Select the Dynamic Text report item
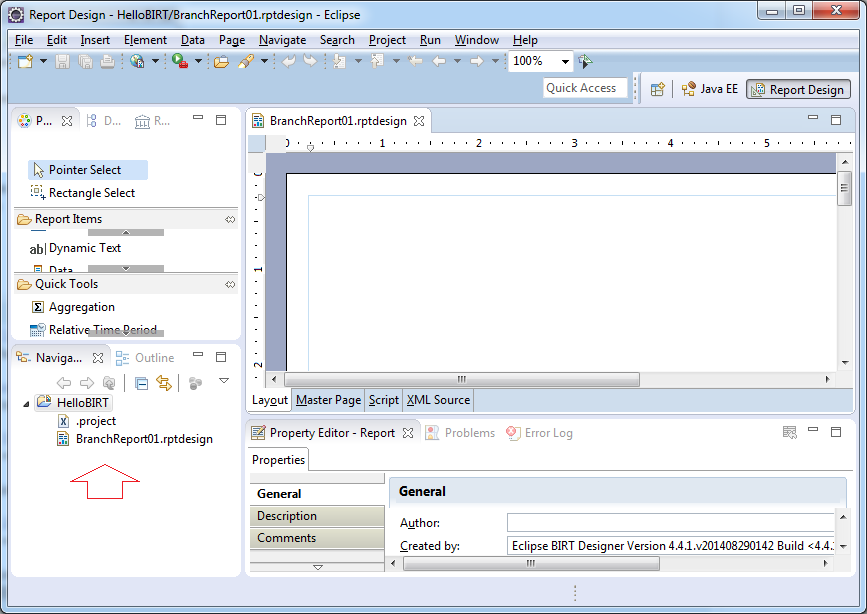Viewport: 867px width, 614px height. coord(75,248)
